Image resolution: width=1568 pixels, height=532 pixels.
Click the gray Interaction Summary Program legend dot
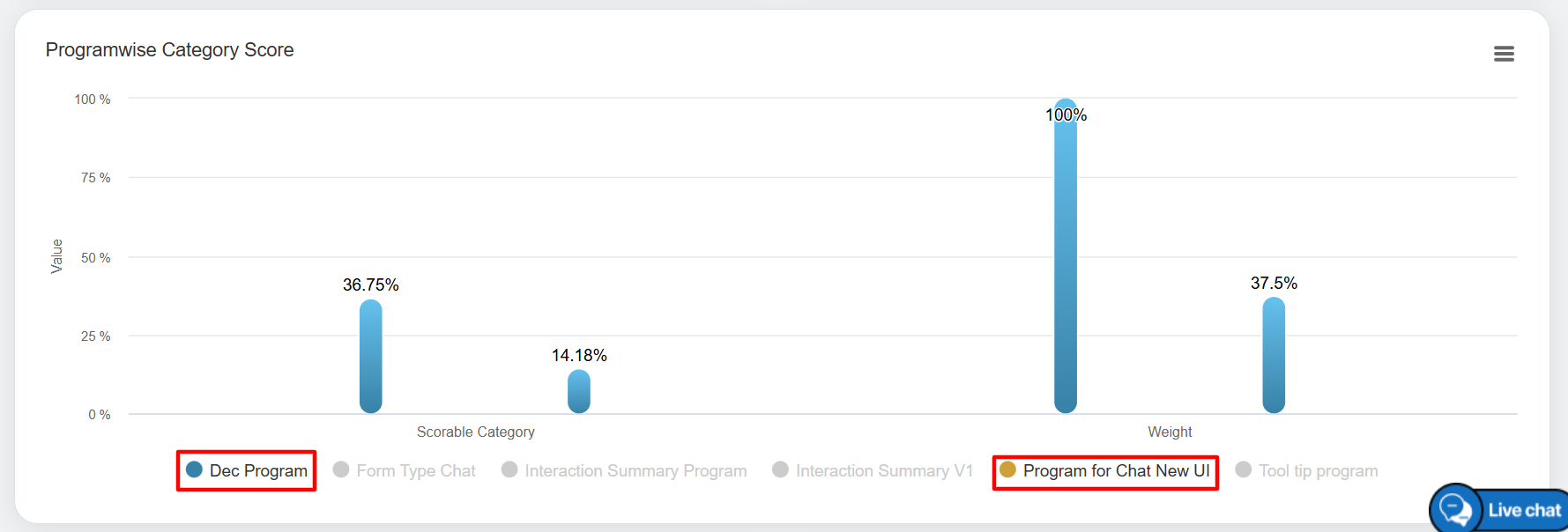click(509, 469)
